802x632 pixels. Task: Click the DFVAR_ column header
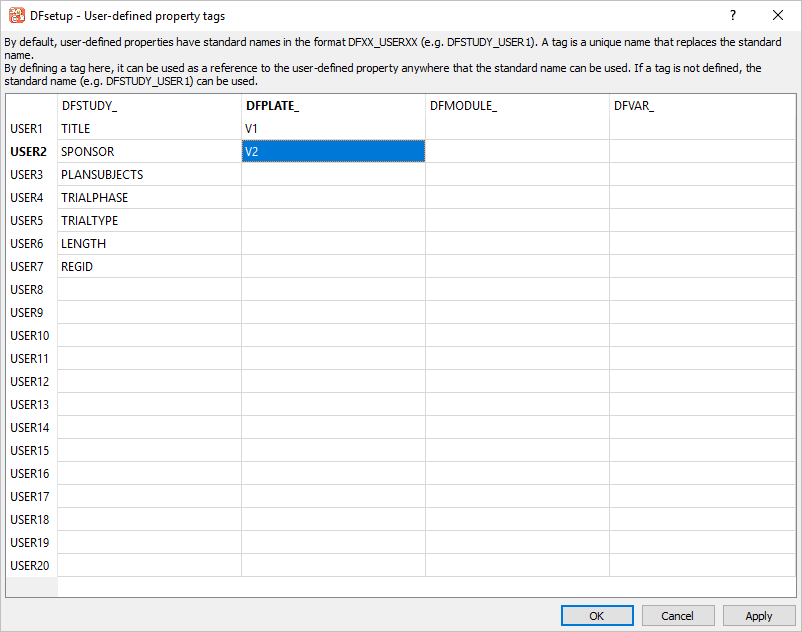coord(702,106)
